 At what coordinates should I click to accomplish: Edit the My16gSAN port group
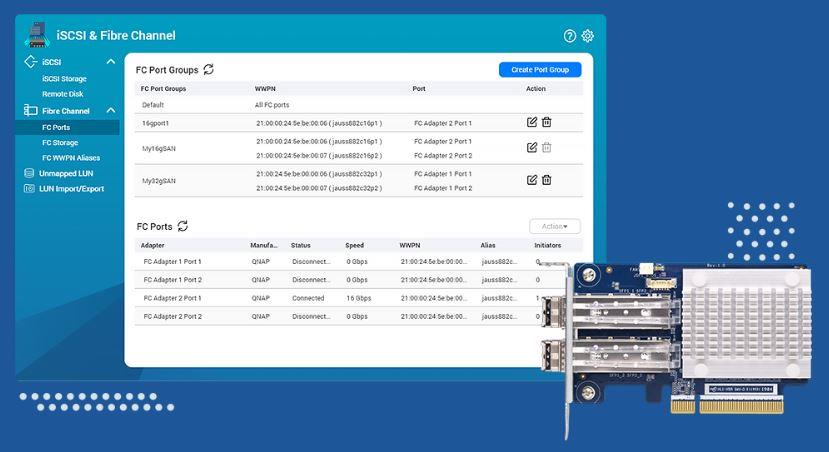coord(532,148)
